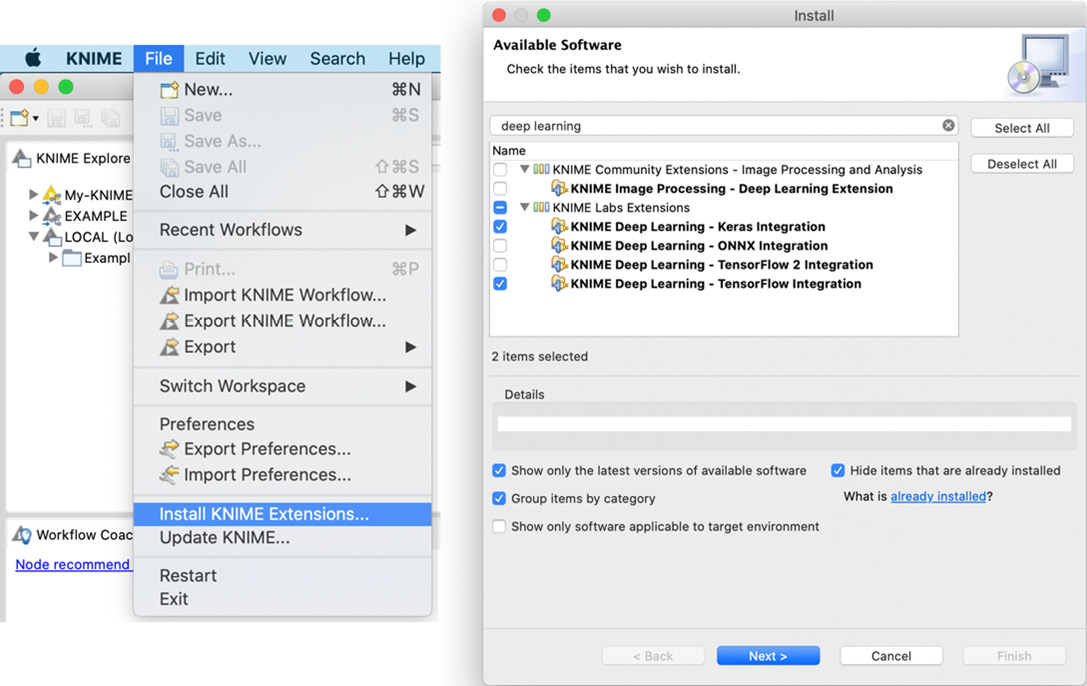
Task: Choose Update KNIME... from File menu
Action: coord(283,538)
